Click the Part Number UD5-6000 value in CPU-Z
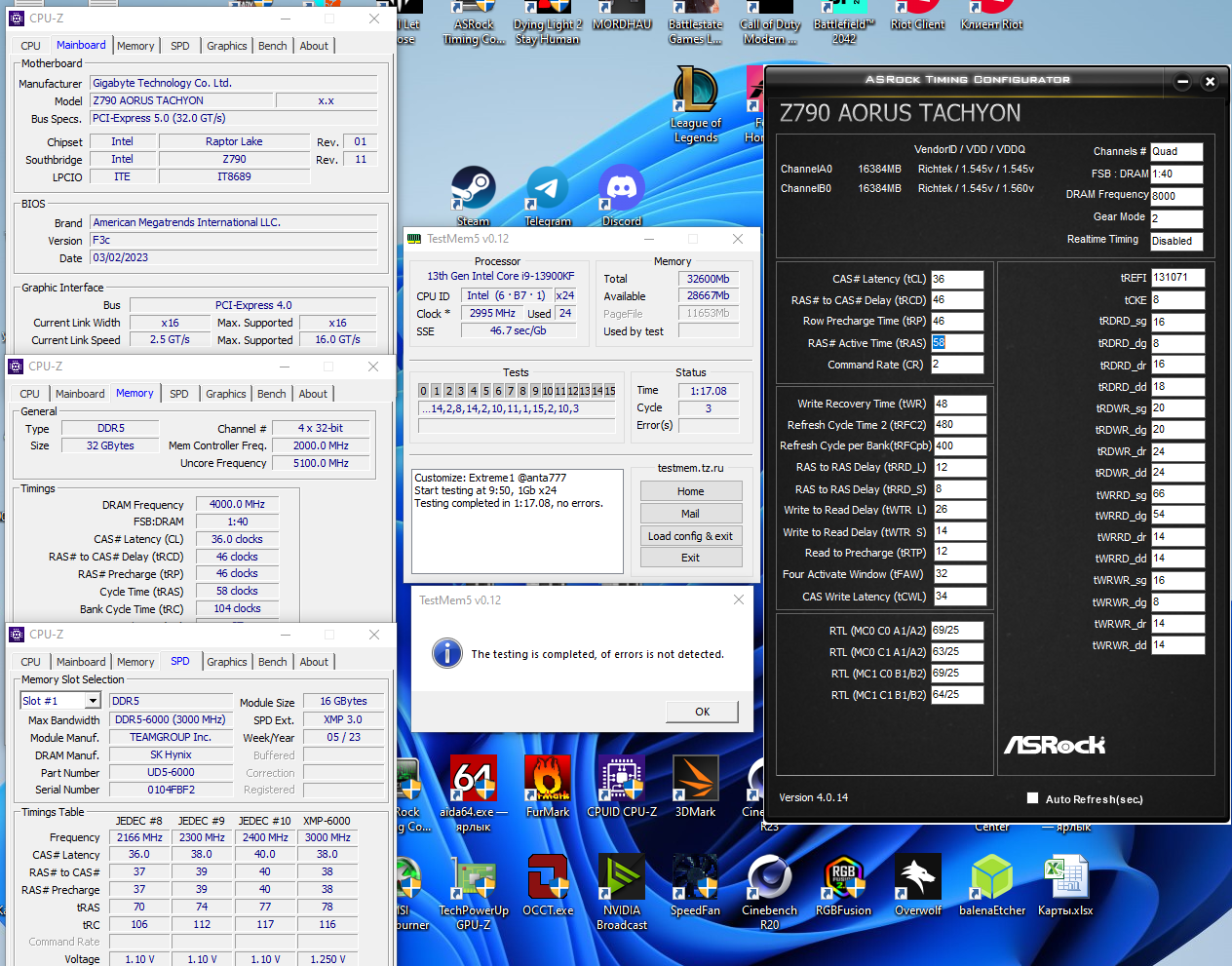 coord(171,773)
